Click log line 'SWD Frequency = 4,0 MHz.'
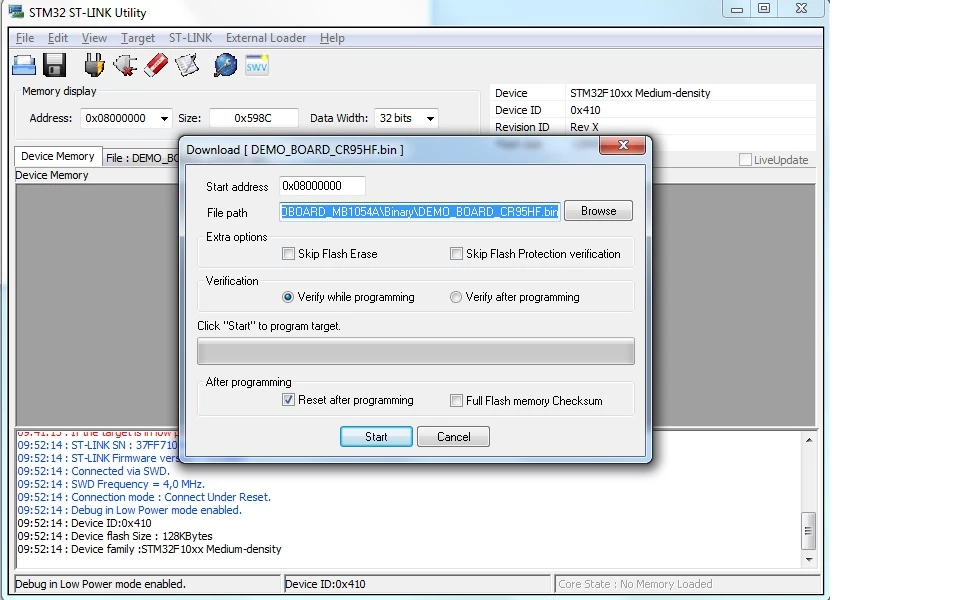Viewport: 968px width, 600px height. click(111, 484)
